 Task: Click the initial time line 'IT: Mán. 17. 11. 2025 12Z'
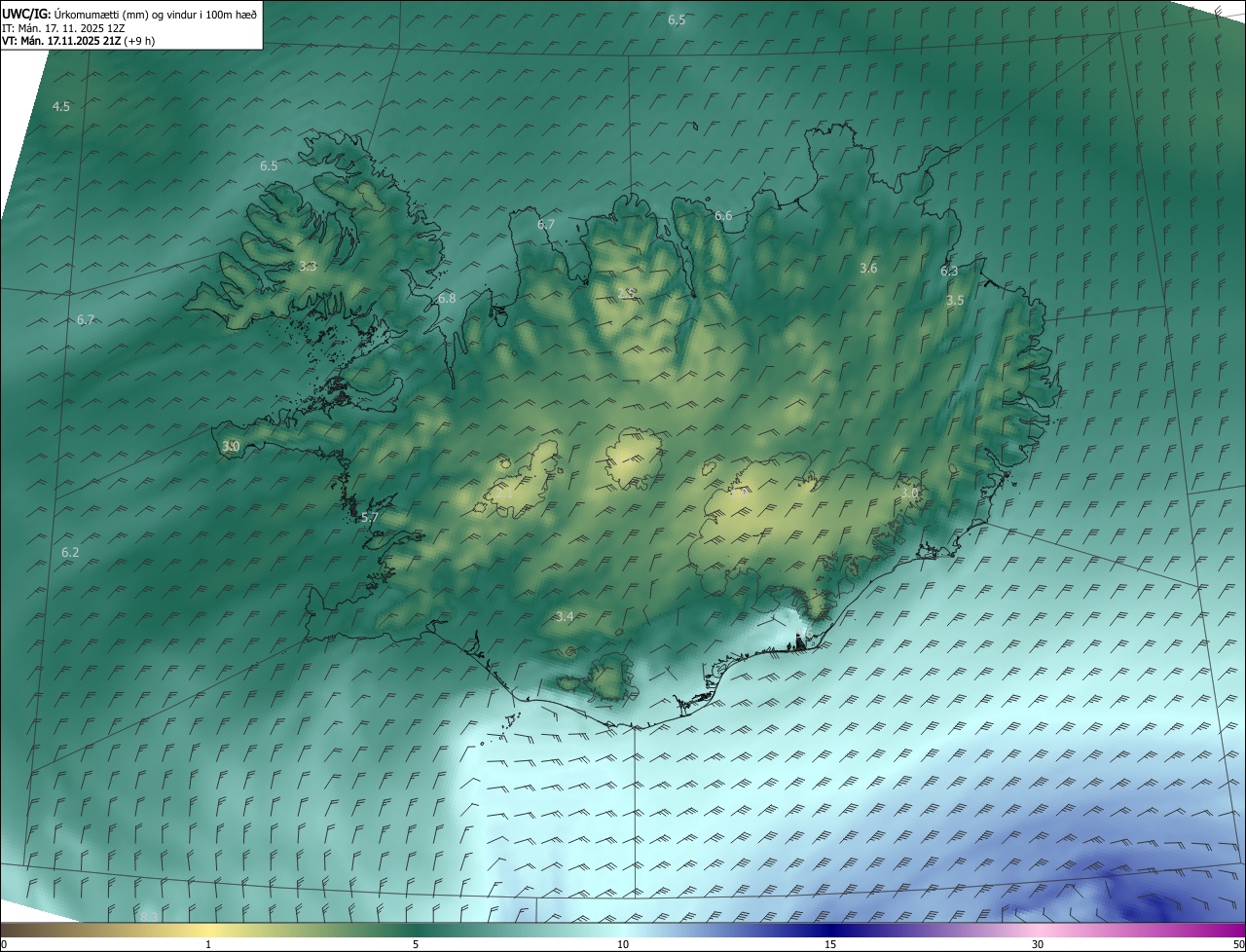[x=63, y=27]
